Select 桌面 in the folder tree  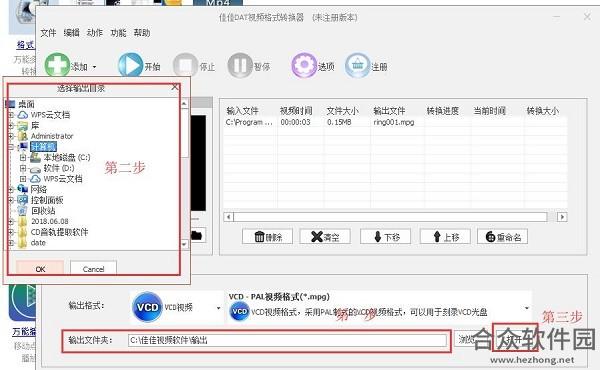(x=26, y=104)
